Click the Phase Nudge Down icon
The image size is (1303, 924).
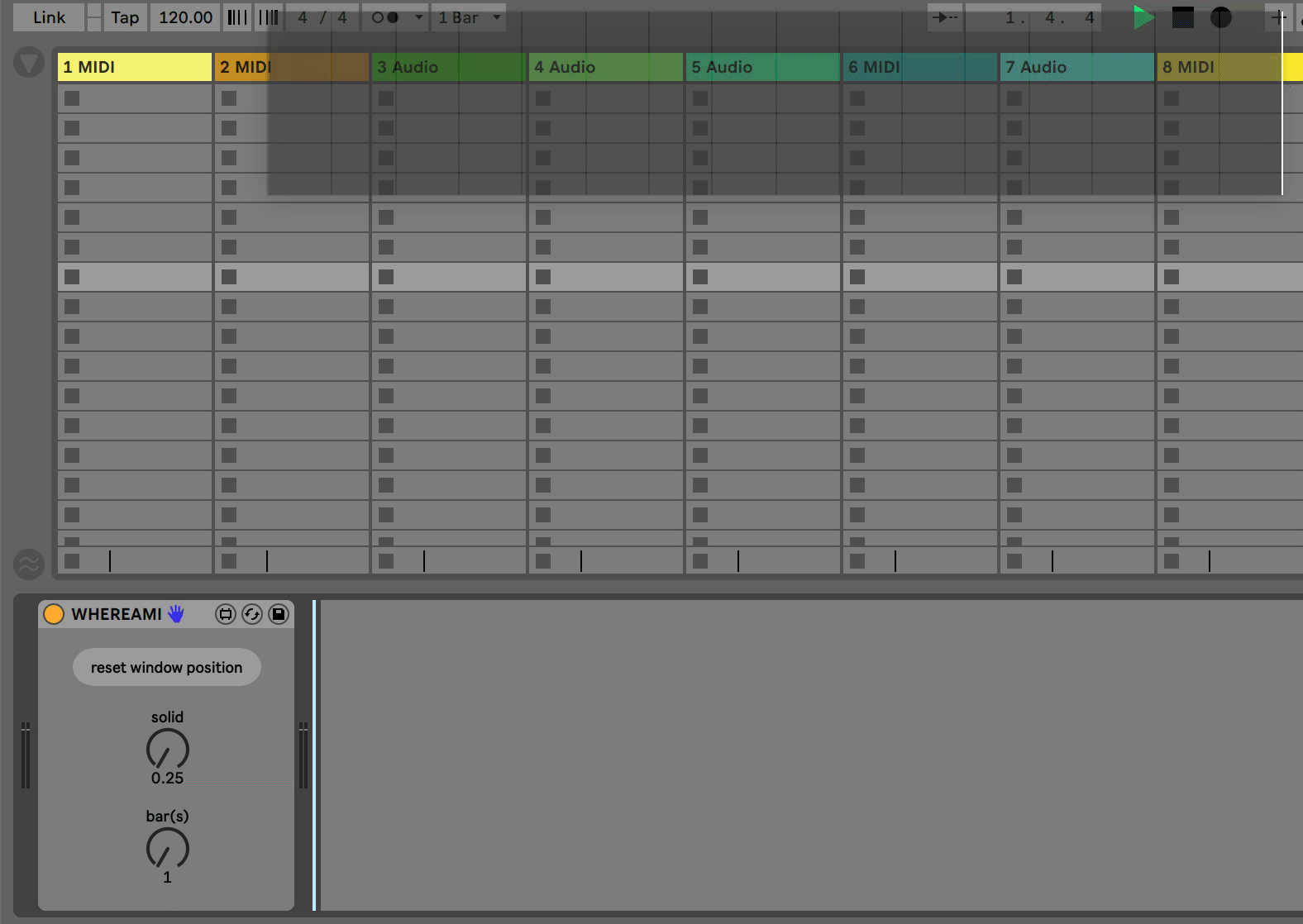(x=237, y=17)
